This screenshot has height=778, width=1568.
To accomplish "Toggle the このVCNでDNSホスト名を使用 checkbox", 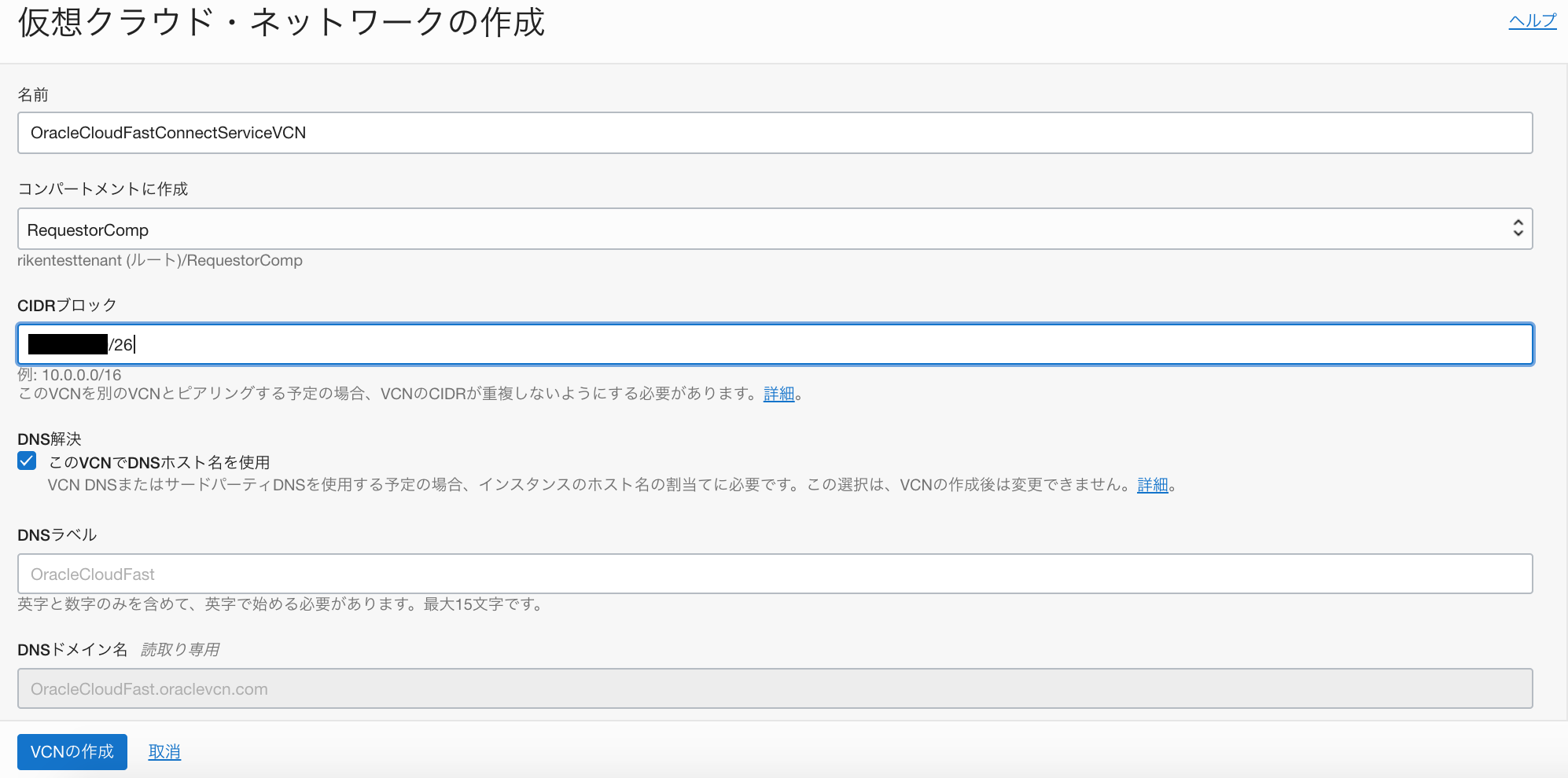I will pos(27,461).
